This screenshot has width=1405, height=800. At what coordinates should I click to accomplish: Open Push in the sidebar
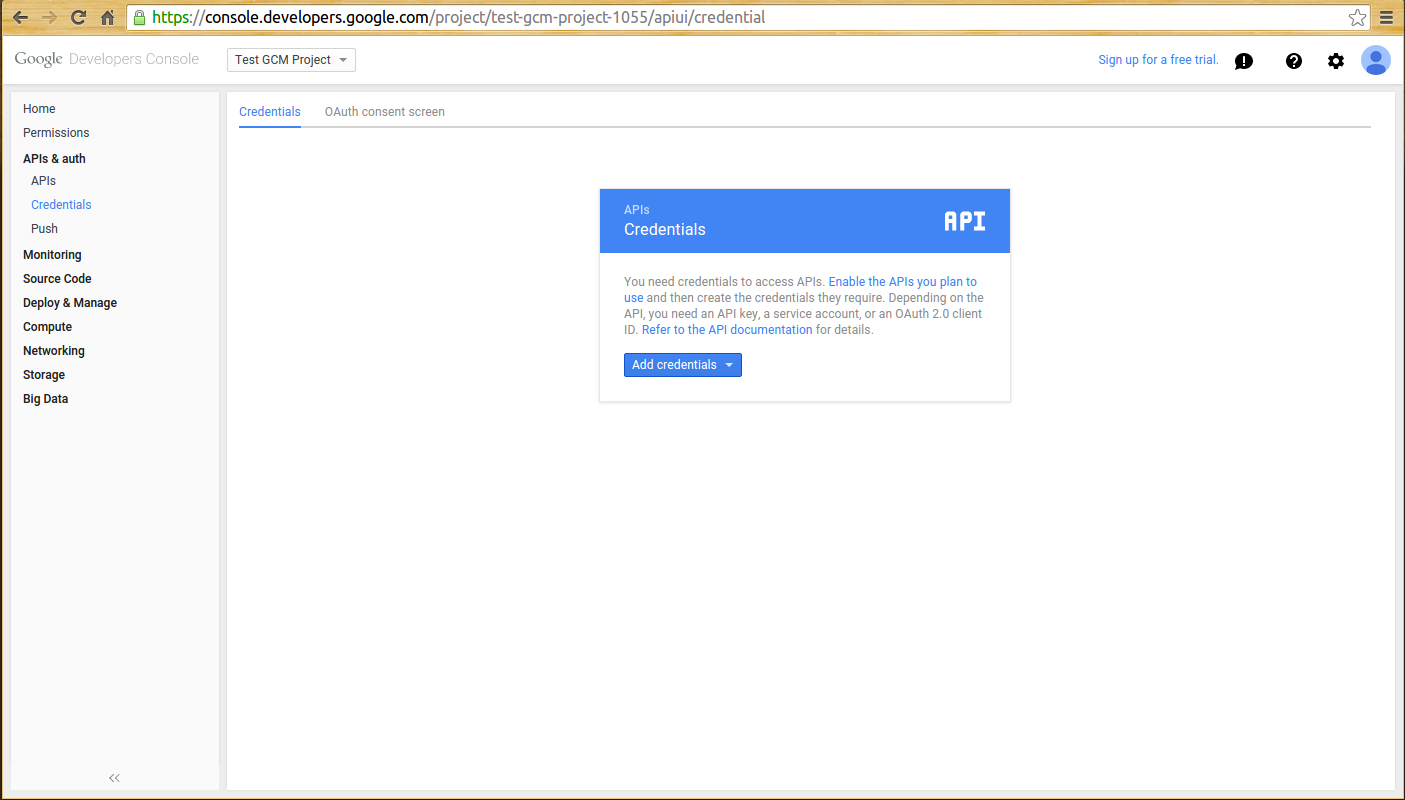click(44, 229)
